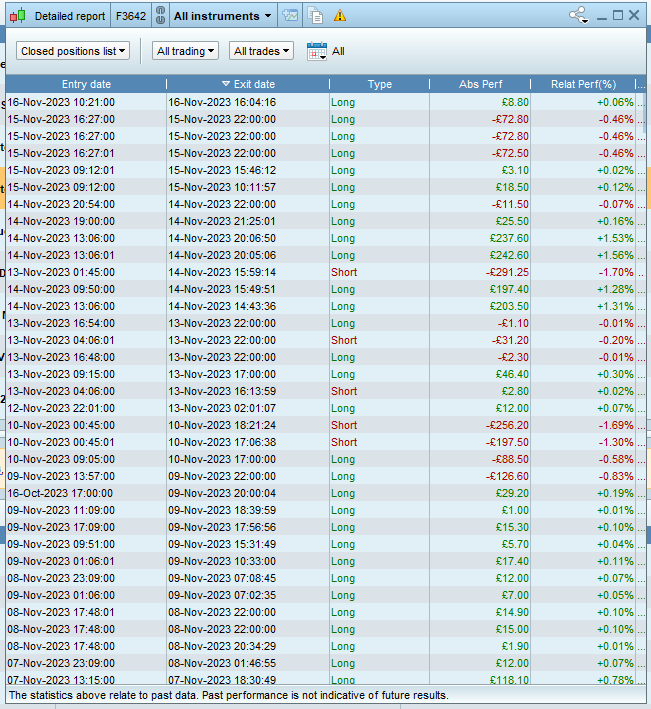Sort by the Entry date column header

(86, 84)
